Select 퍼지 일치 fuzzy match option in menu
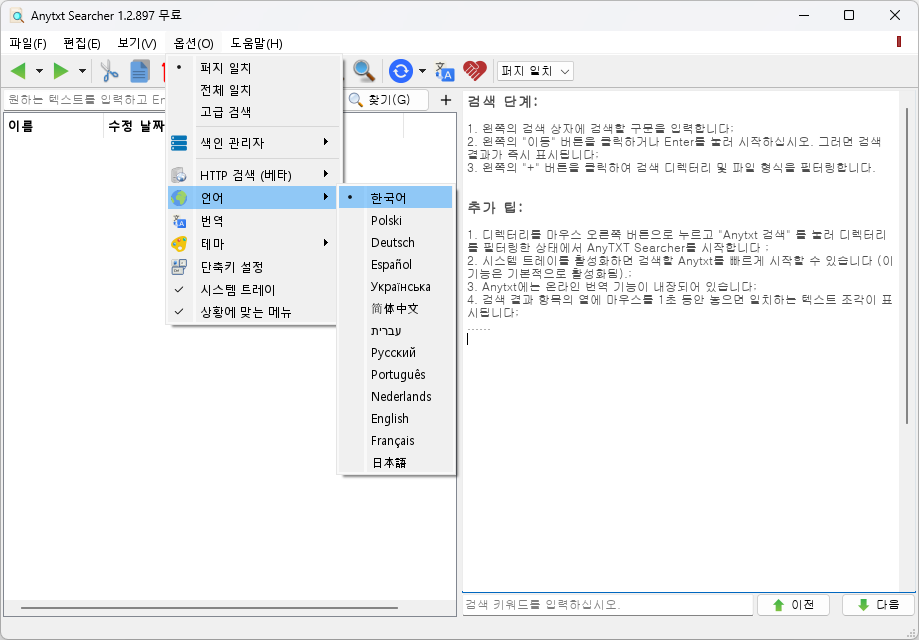 pos(255,68)
